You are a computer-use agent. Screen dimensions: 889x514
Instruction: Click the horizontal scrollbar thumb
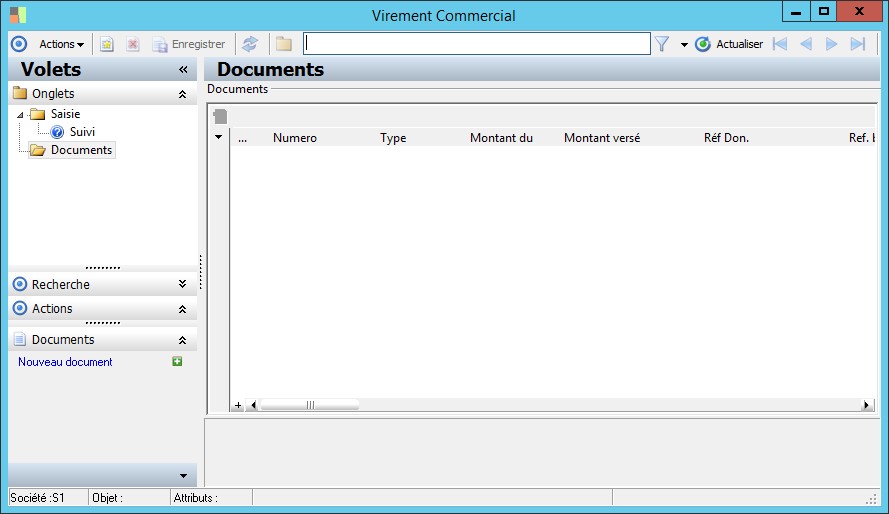(x=310, y=405)
